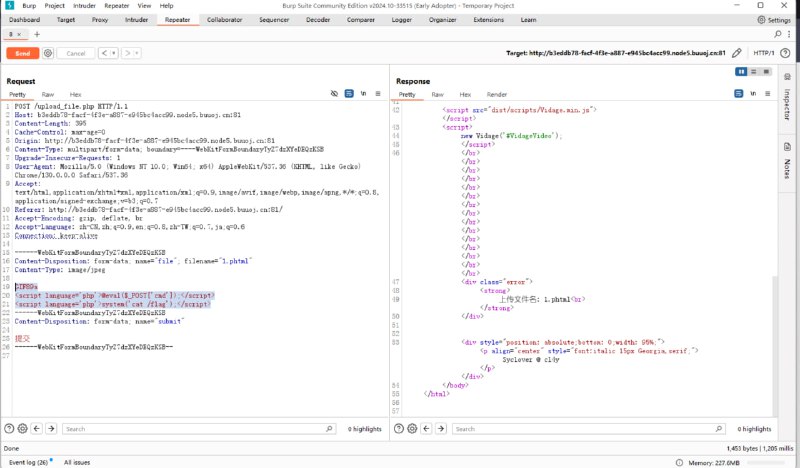Click the request search settings gear icon
Screen dimensions: 800x468
(x=23, y=428)
